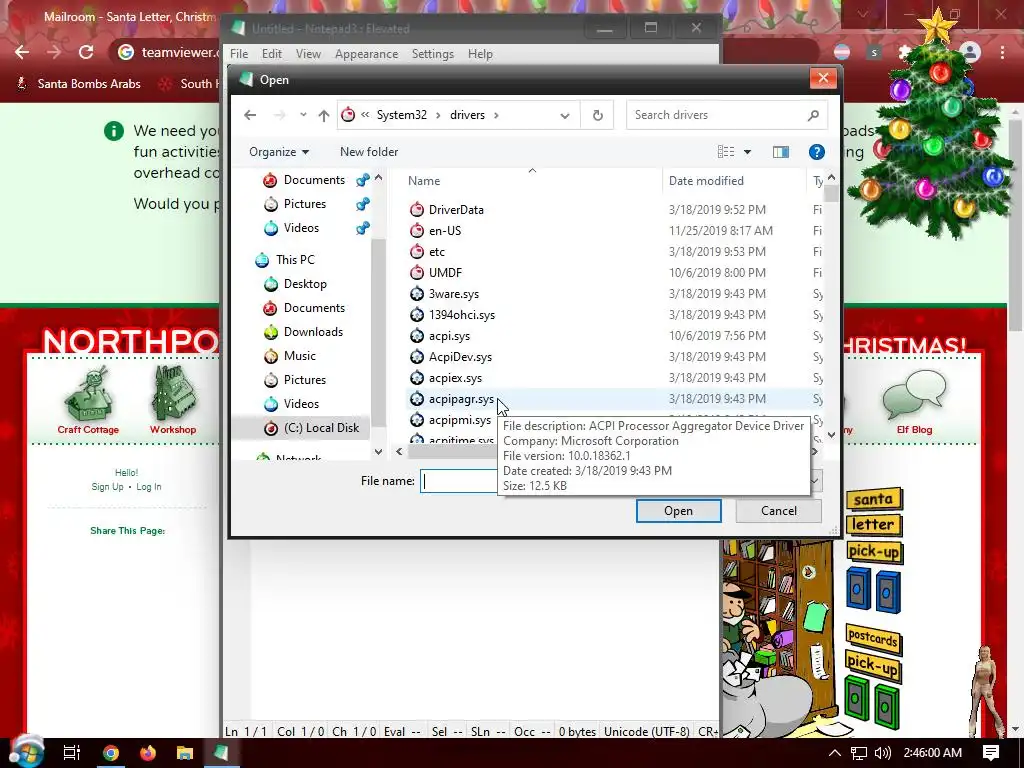Open Notepad3 File menu
The width and height of the screenshot is (1024, 768).
pyautogui.click(x=239, y=54)
